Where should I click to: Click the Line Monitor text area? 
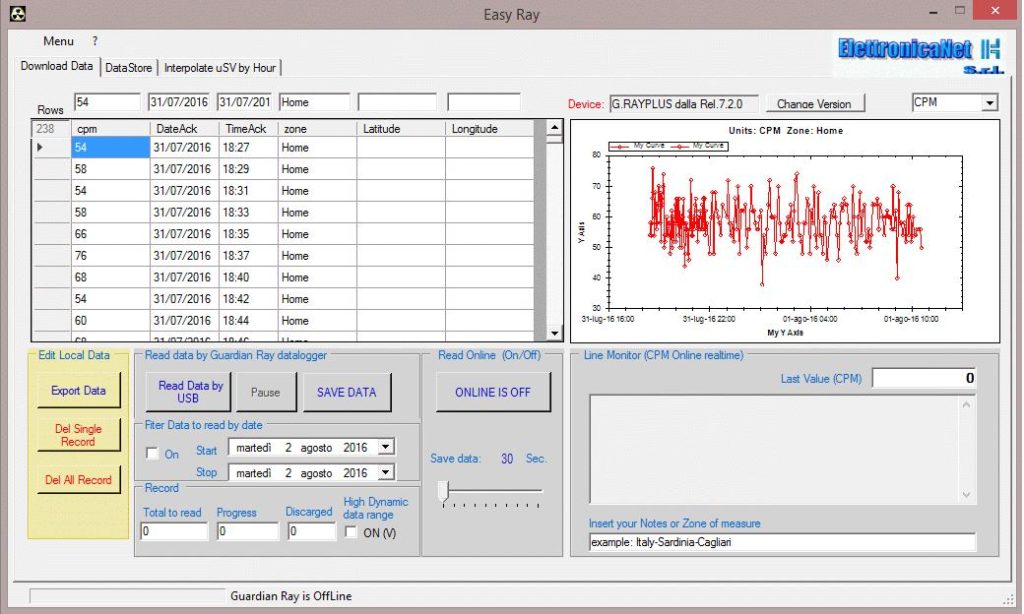tap(782, 449)
